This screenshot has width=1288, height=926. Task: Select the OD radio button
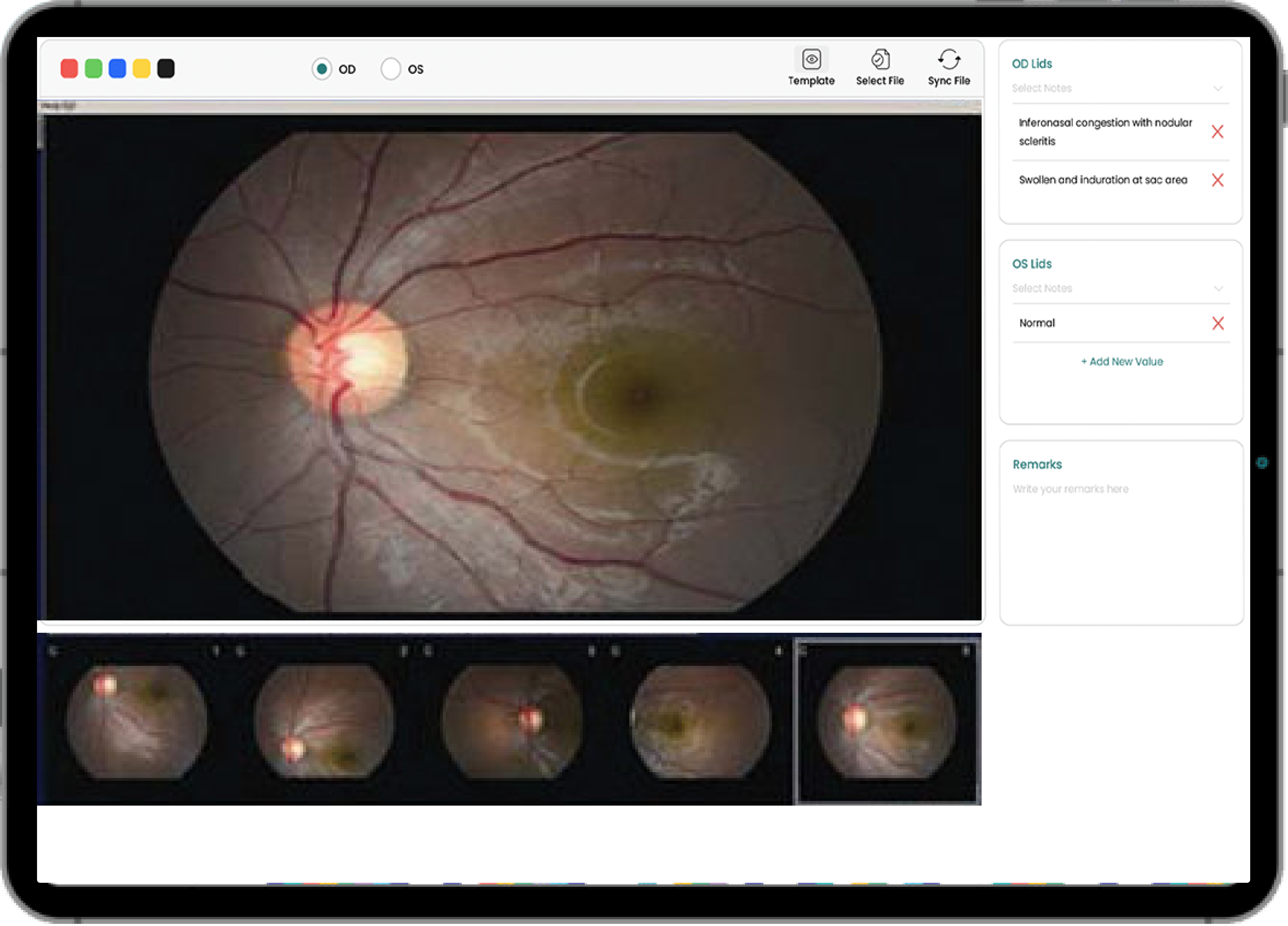[x=322, y=69]
